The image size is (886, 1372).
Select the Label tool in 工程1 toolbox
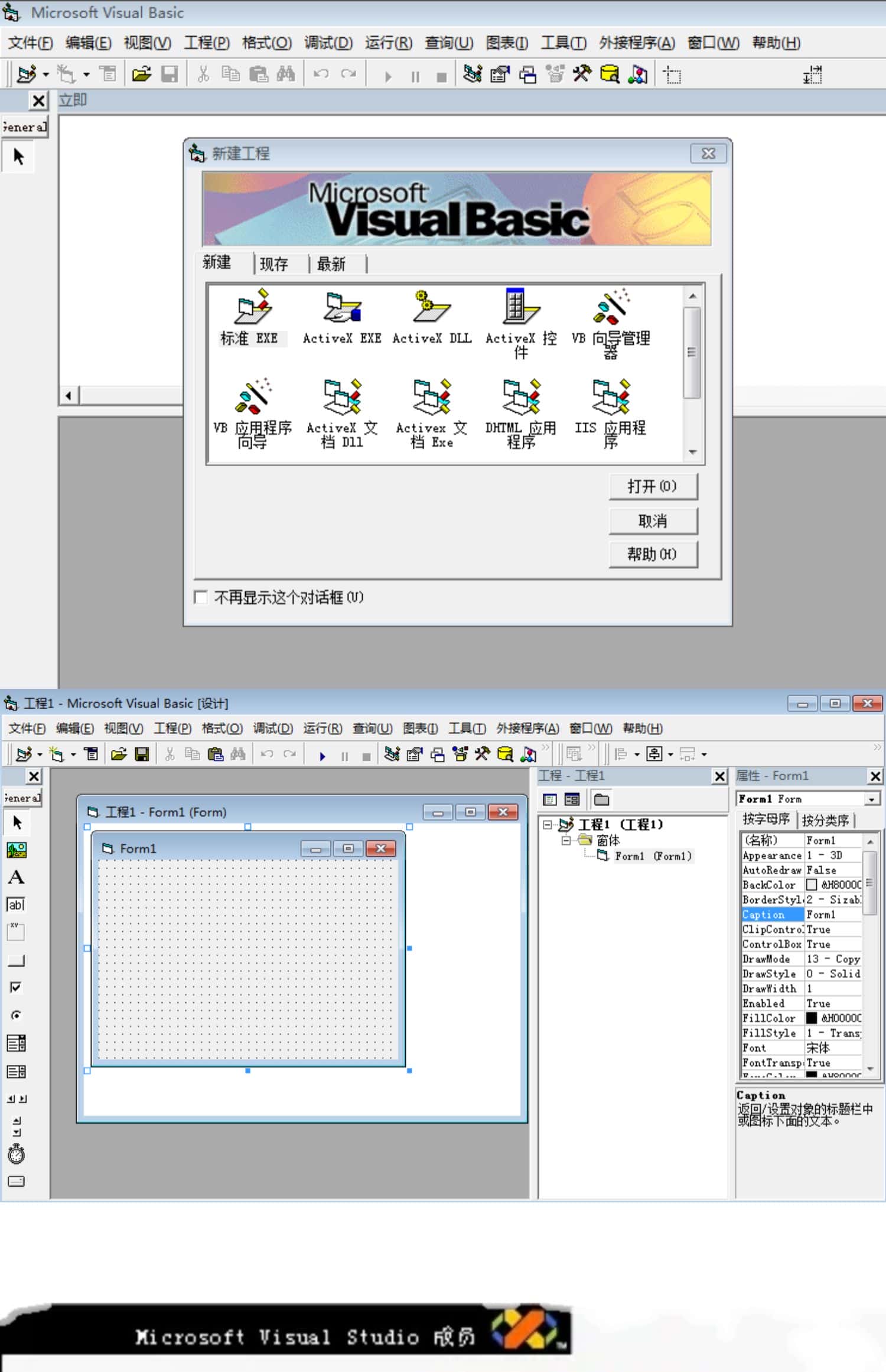click(x=17, y=877)
